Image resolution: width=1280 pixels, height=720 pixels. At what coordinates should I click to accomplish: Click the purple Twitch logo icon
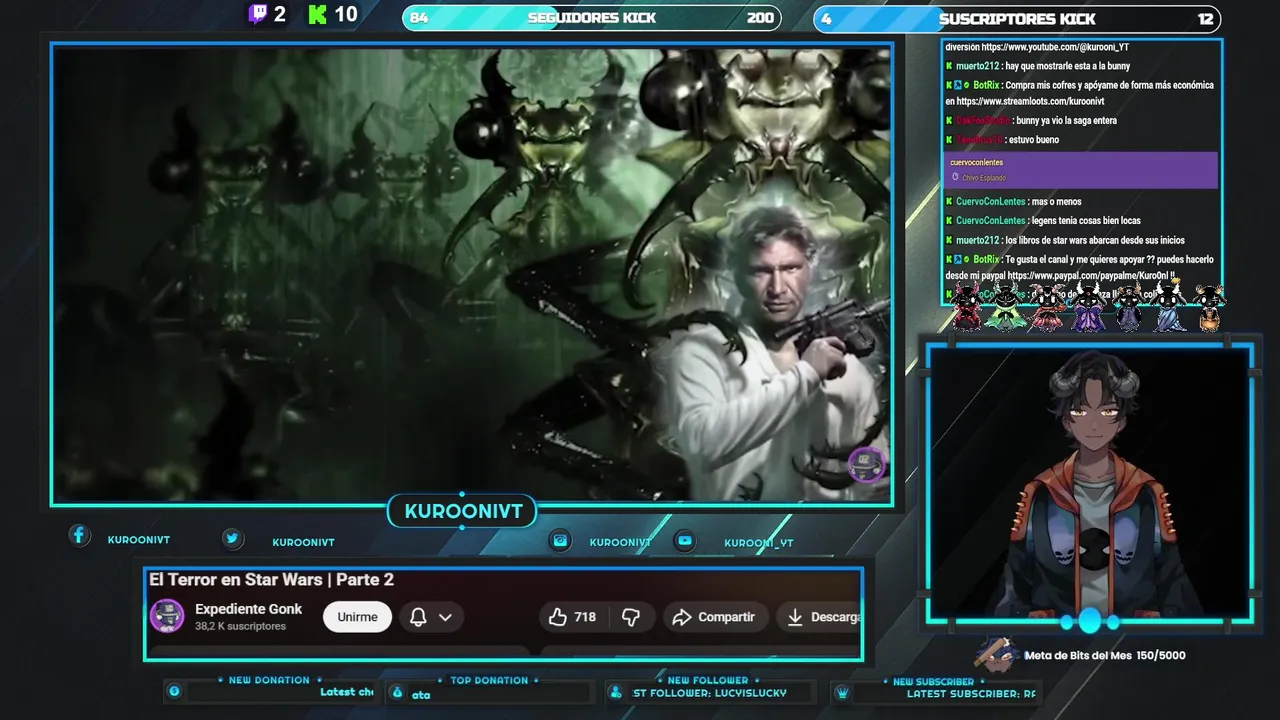click(258, 14)
